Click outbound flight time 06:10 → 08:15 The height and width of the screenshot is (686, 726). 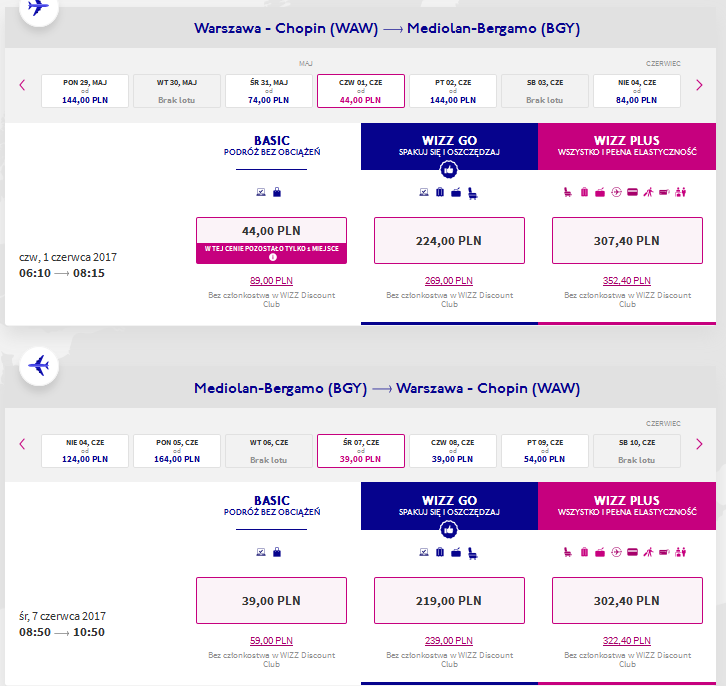(62, 273)
